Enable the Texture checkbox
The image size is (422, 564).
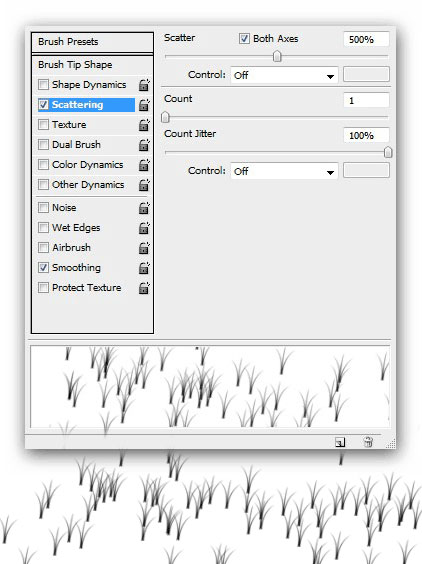[43, 124]
